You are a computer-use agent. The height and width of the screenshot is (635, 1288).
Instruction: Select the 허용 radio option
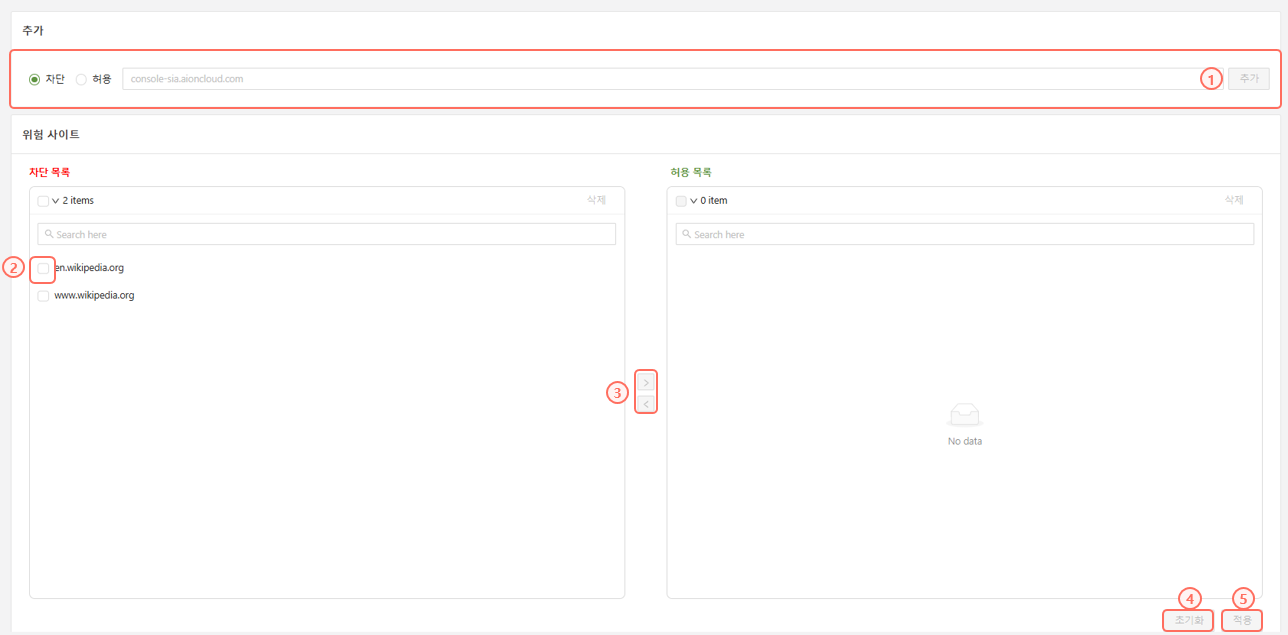pos(81,79)
